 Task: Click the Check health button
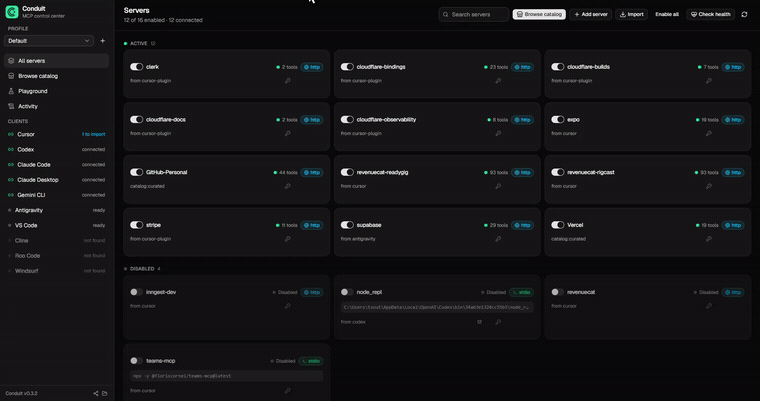coord(711,15)
